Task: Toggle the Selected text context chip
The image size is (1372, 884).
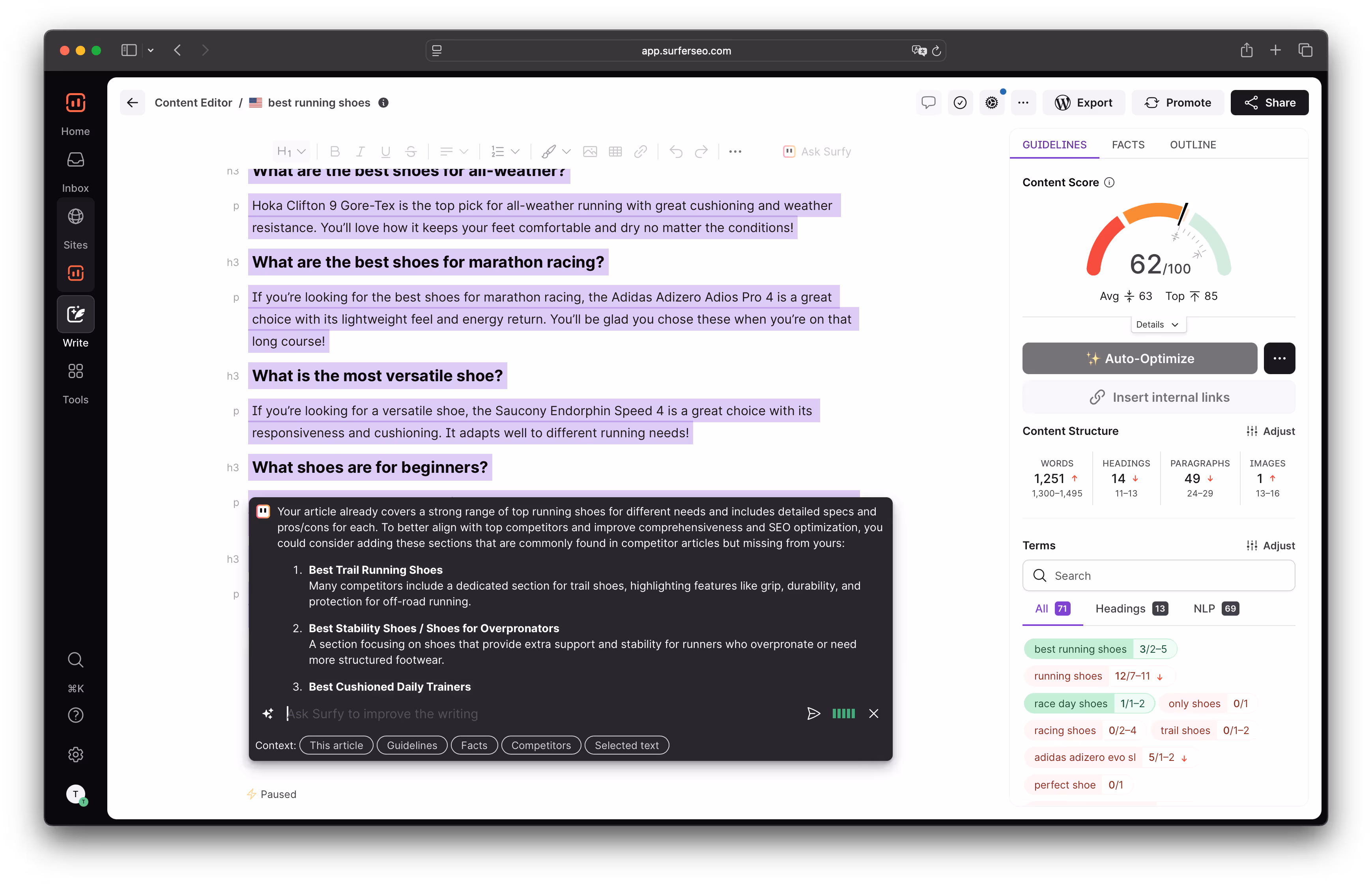Action: click(x=626, y=745)
